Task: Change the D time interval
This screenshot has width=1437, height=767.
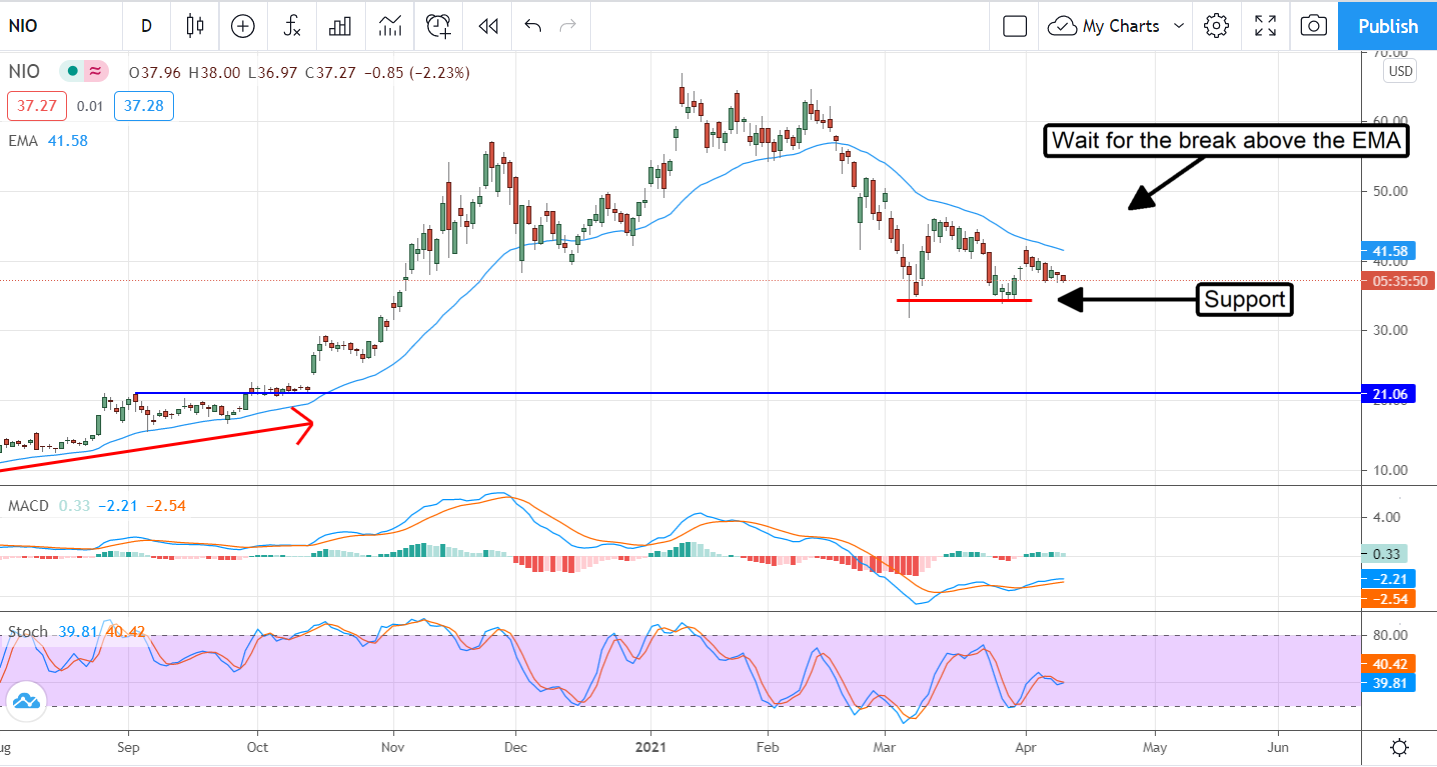Action: coord(146,26)
